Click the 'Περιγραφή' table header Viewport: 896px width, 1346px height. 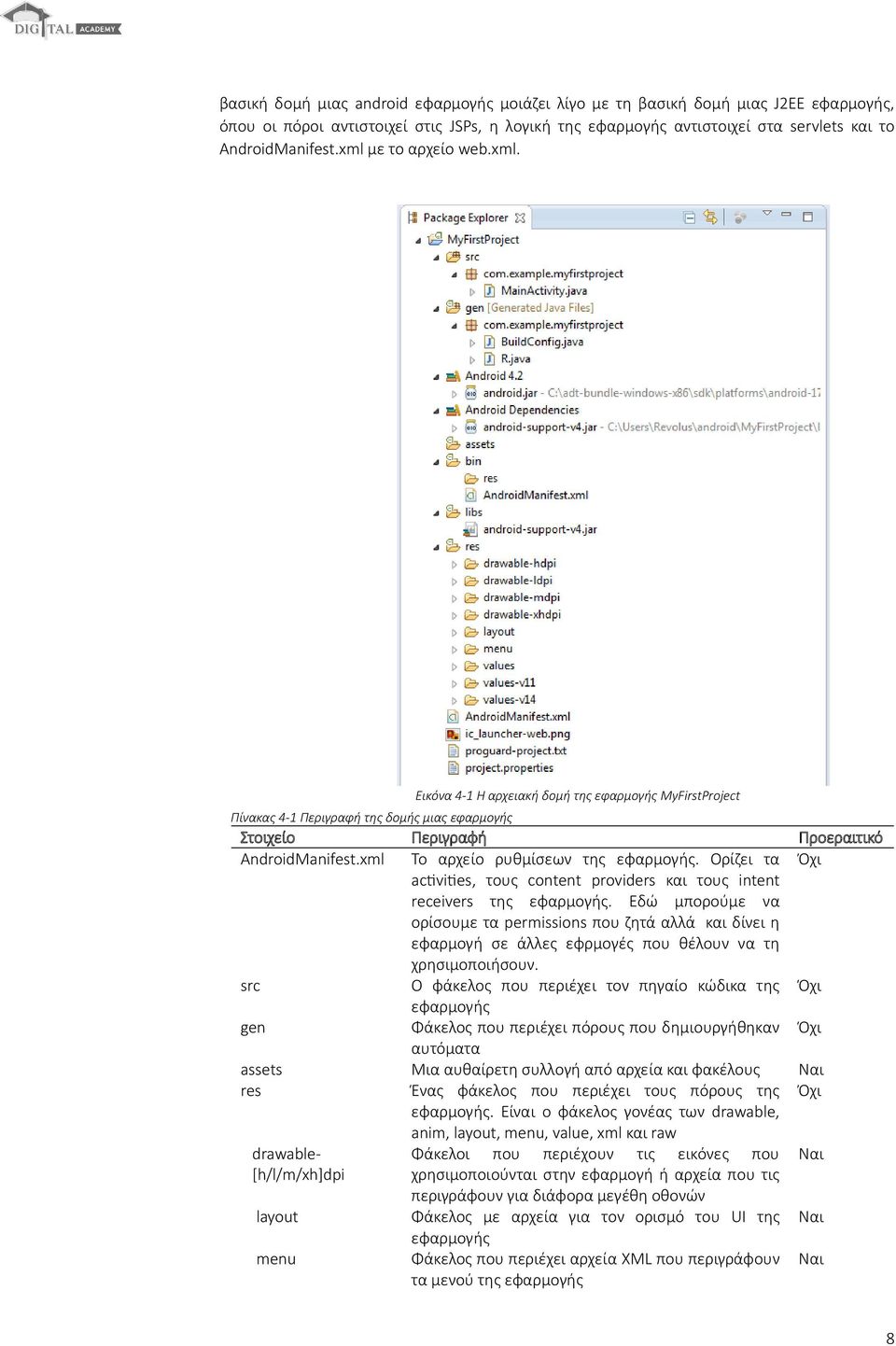point(448,837)
